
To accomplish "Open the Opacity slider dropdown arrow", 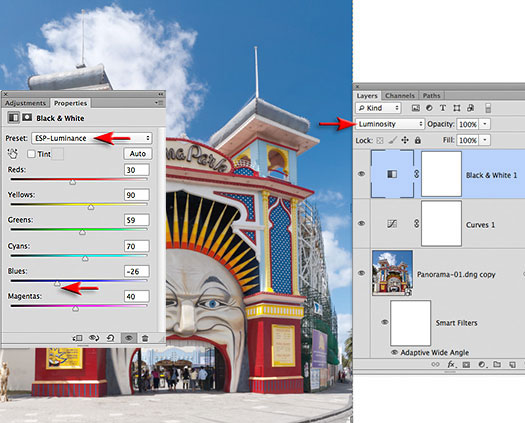I will coord(484,124).
